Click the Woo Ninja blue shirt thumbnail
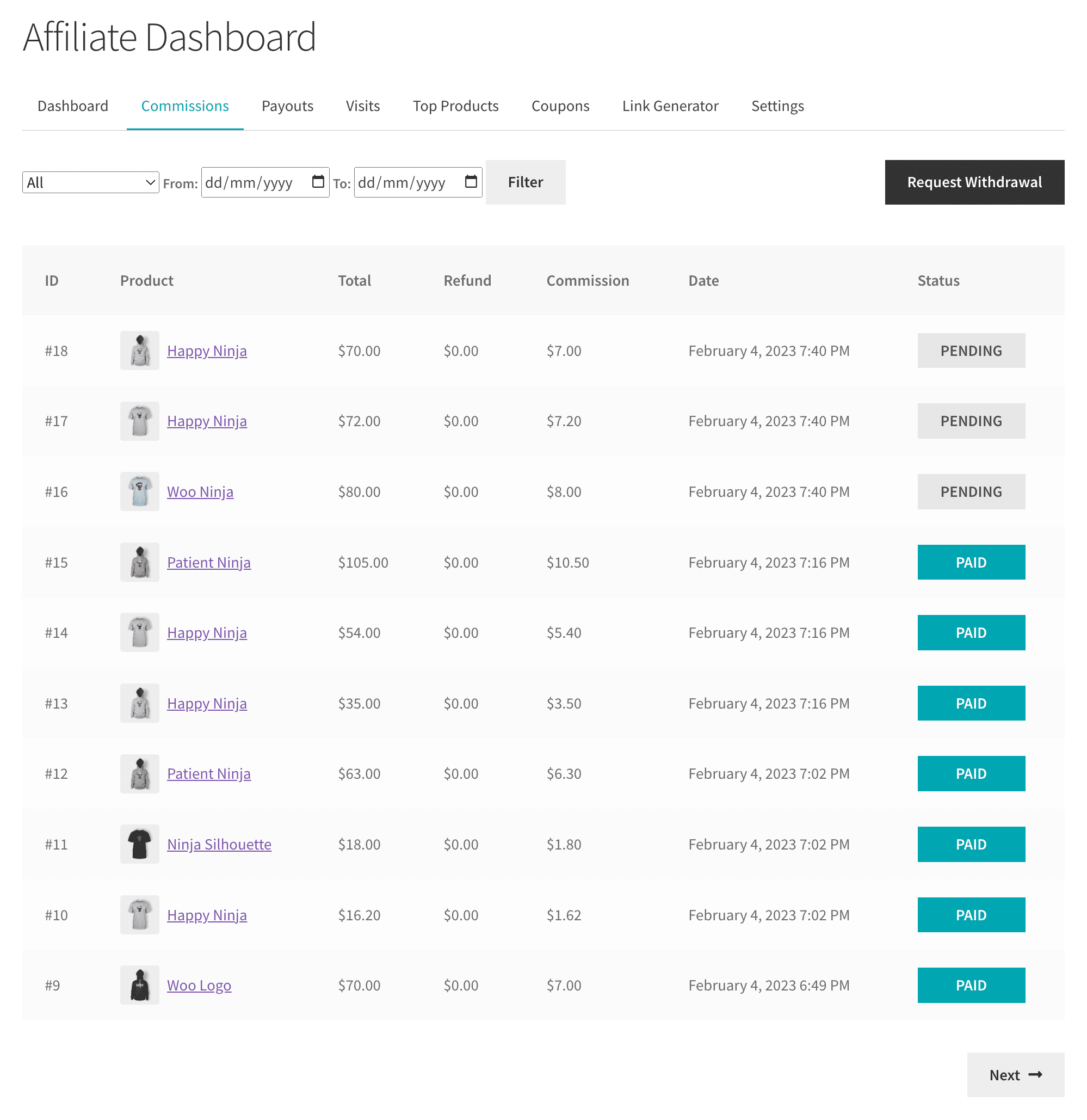The image size is (1087, 1120). point(139,491)
